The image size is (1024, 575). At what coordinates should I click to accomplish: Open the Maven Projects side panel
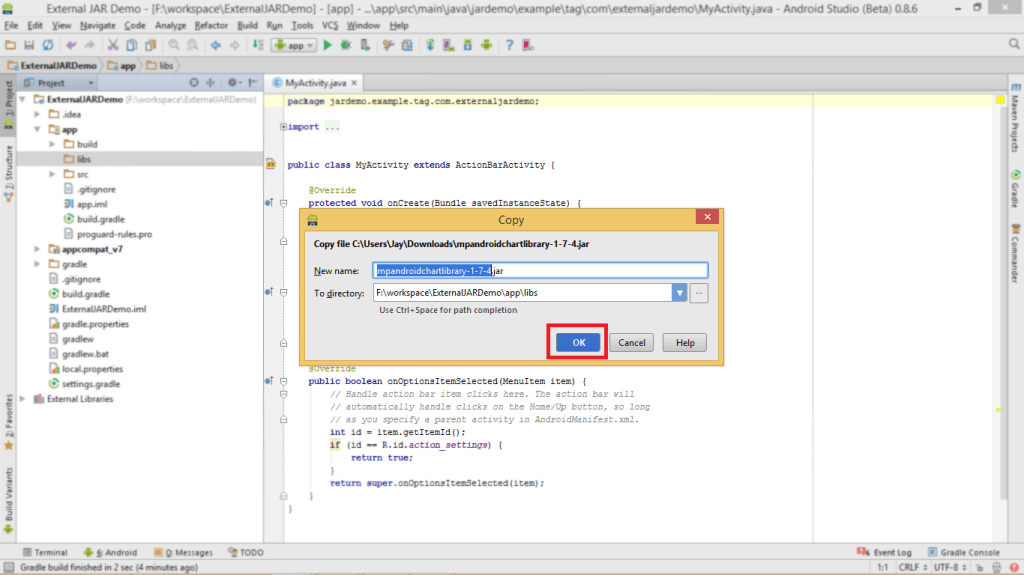pyautogui.click(x=1016, y=118)
